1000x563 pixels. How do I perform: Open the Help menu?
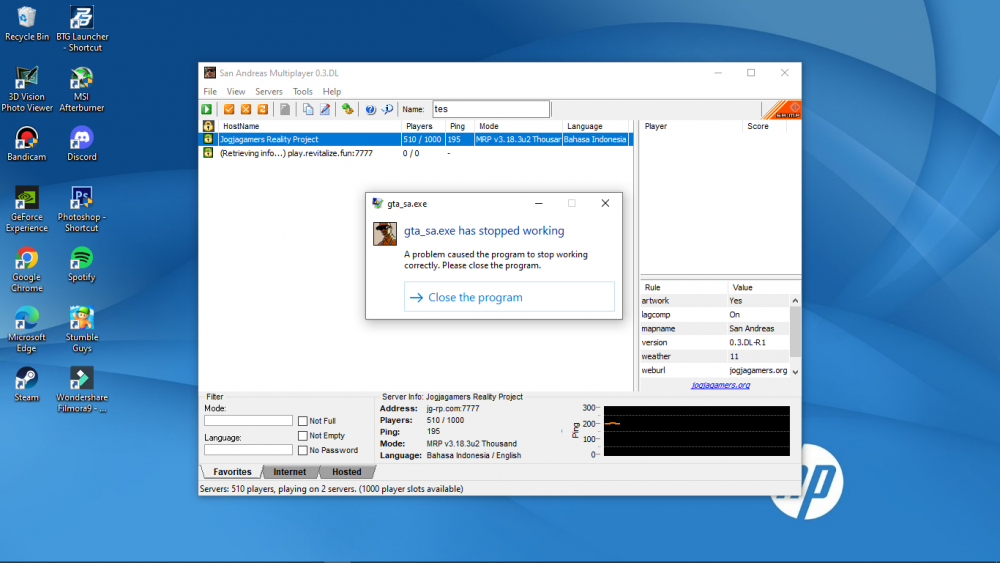(332, 91)
